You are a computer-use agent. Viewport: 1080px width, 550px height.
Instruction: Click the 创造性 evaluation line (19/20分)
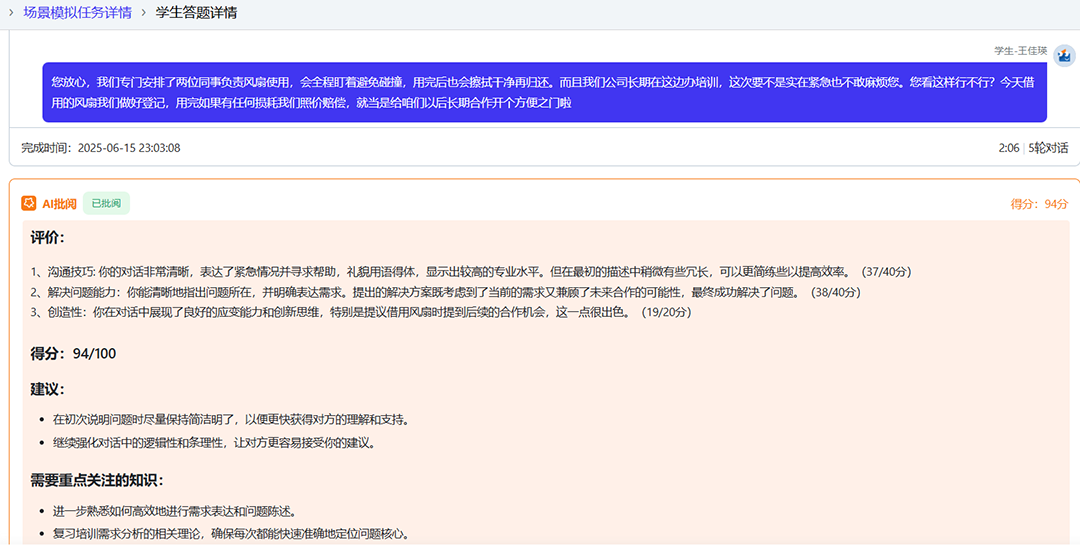[x=361, y=312]
